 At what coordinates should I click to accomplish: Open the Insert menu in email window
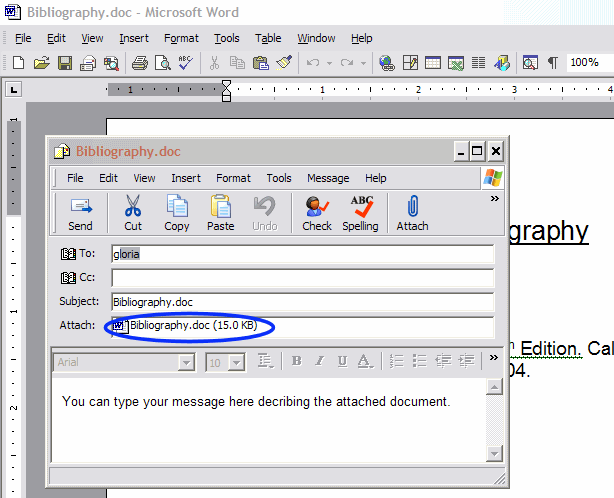pos(186,178)
